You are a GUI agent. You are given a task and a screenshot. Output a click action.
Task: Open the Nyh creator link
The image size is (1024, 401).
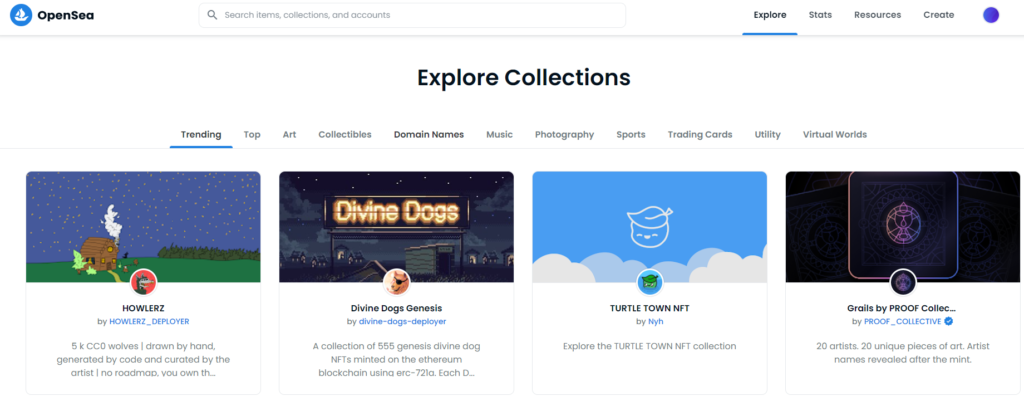point(656,322)
